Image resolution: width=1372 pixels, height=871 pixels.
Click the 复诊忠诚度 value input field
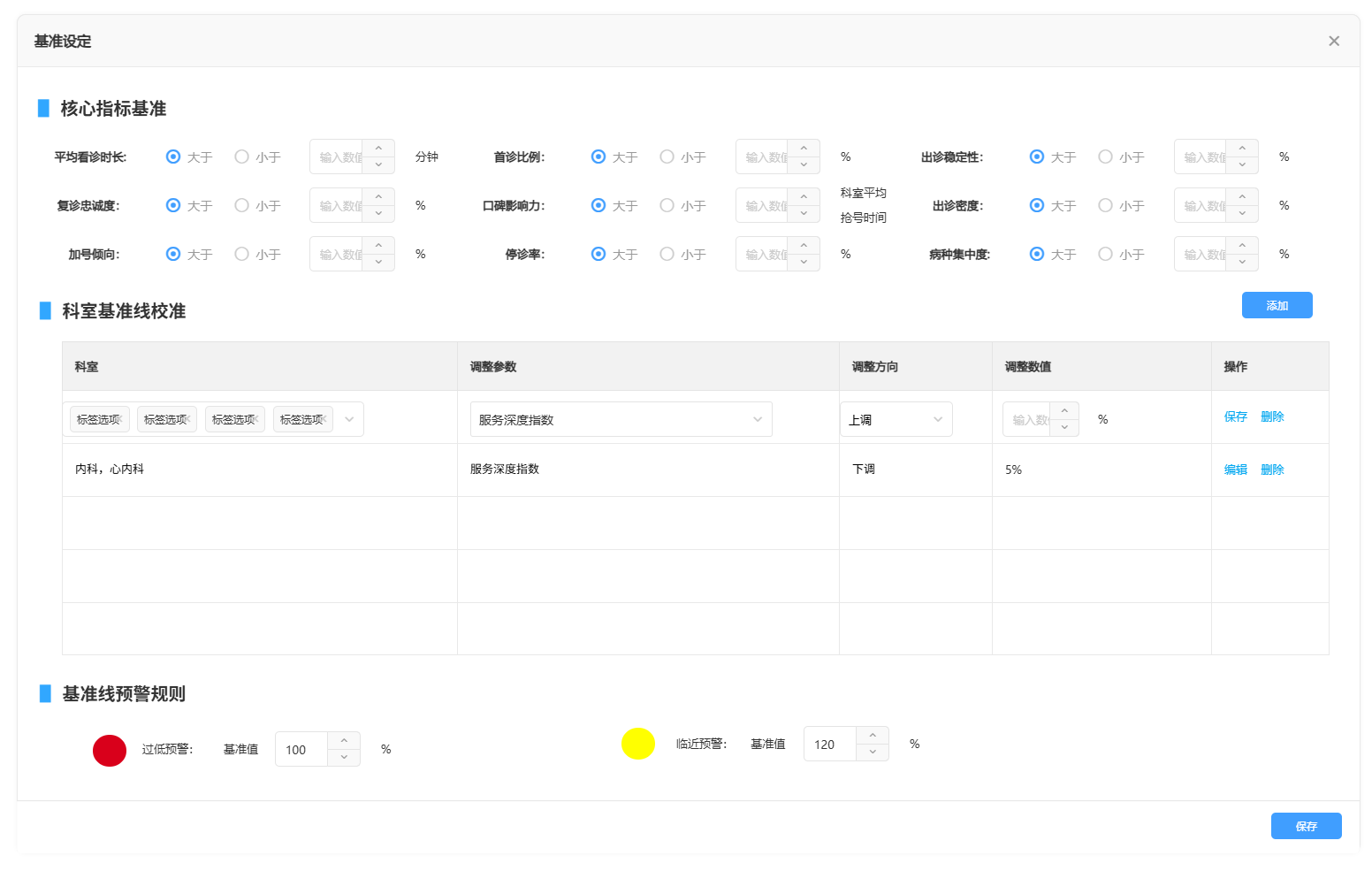pos(340,205)
